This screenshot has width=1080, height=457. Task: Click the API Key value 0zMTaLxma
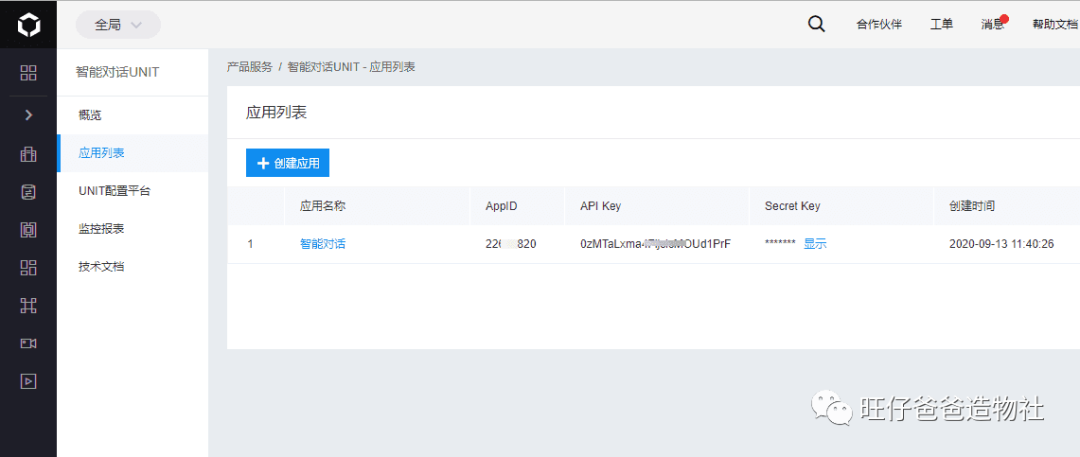tap(655, 244)
